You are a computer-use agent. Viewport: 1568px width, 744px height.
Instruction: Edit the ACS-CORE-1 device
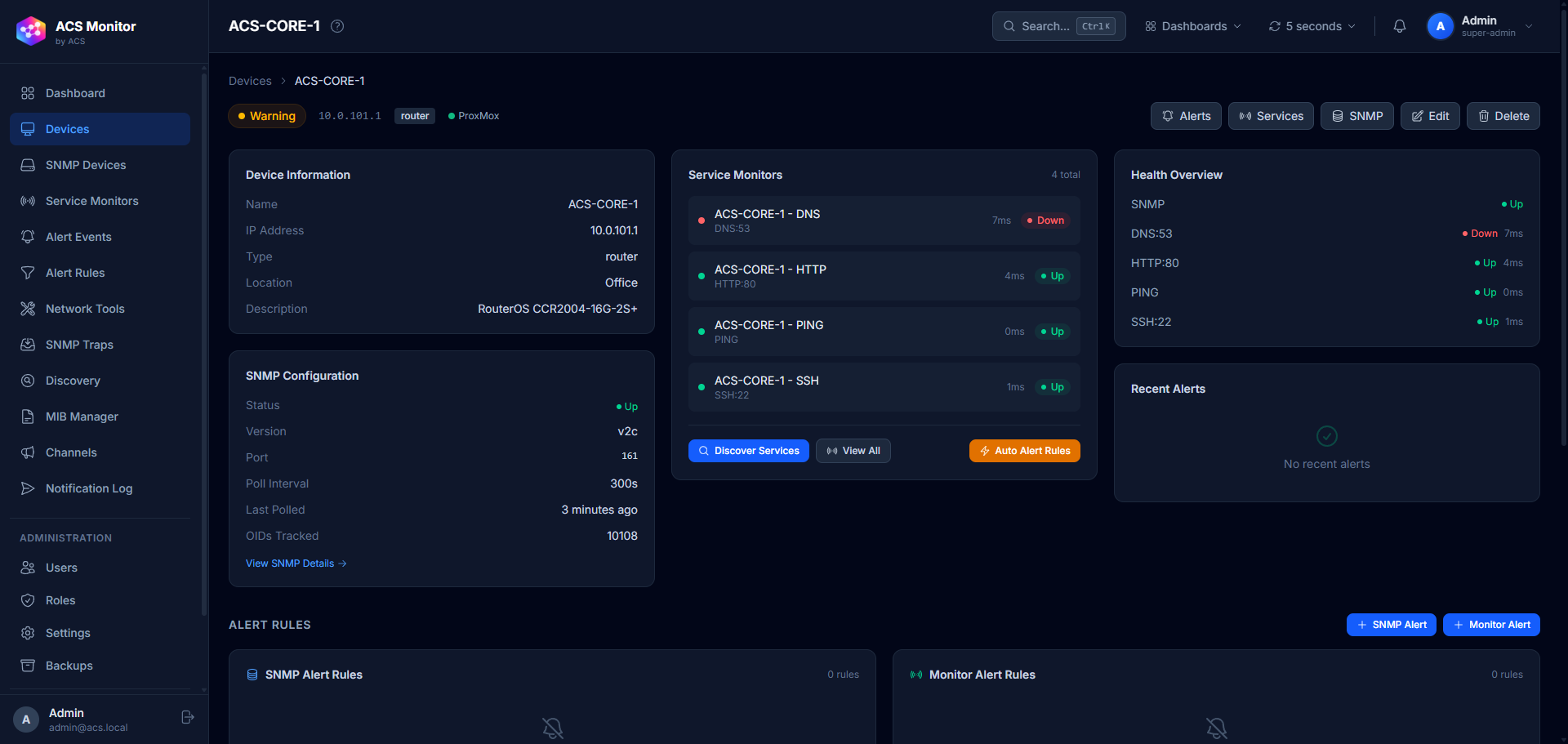1430,116
